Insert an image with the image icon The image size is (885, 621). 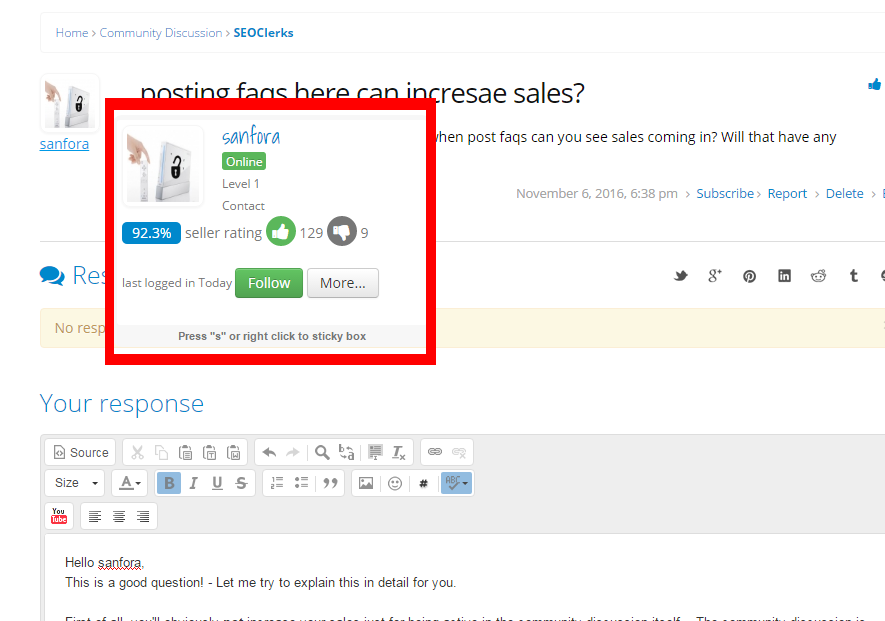(366, 483)
